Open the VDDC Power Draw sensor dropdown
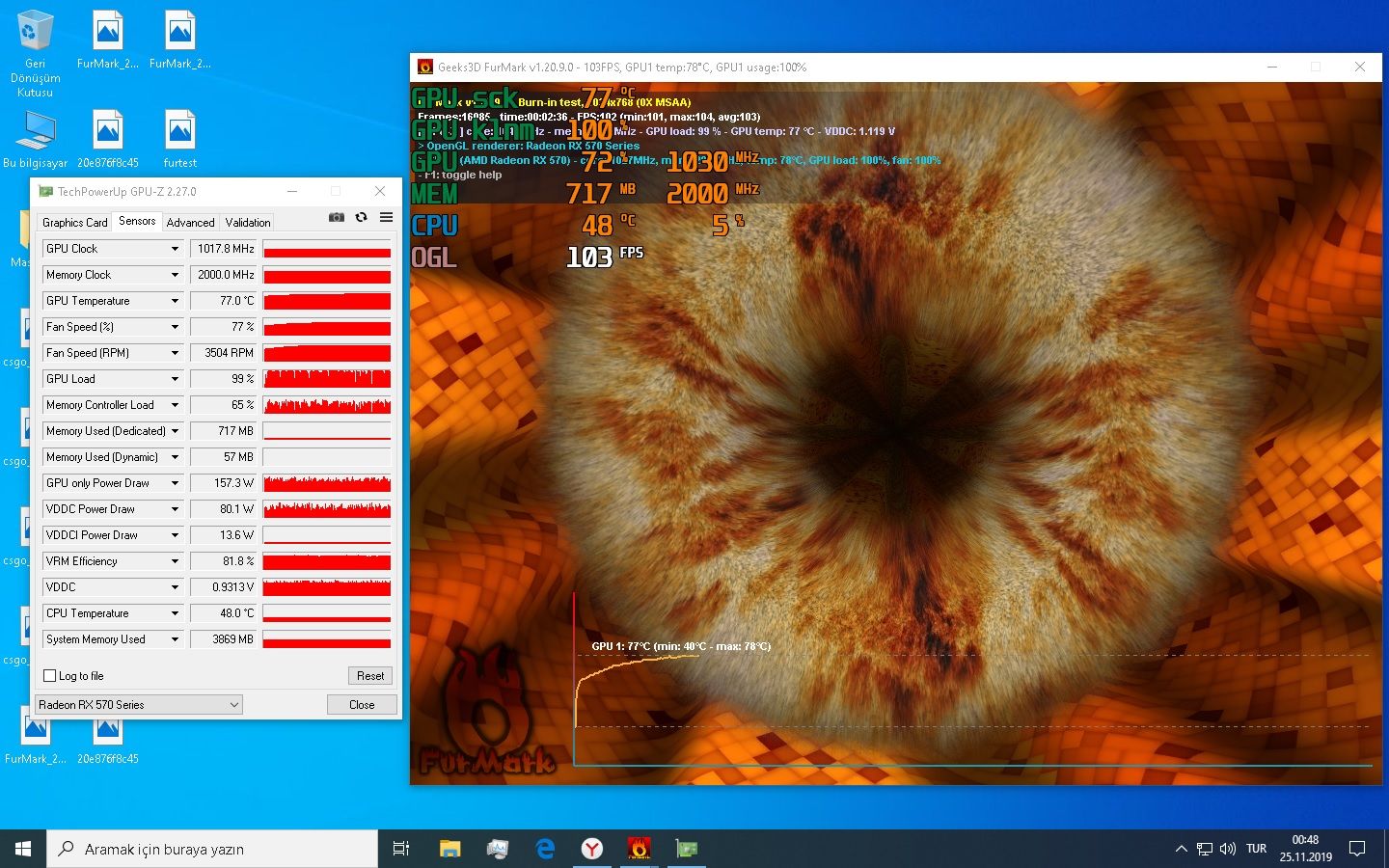This screenshot has width=1389, height=868. (x=175, y=509)
